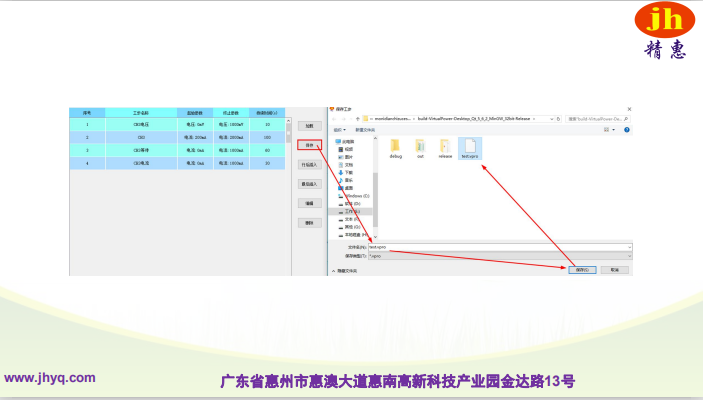Click the 保存(S) save button in dialog

click(x=582, y=270)
